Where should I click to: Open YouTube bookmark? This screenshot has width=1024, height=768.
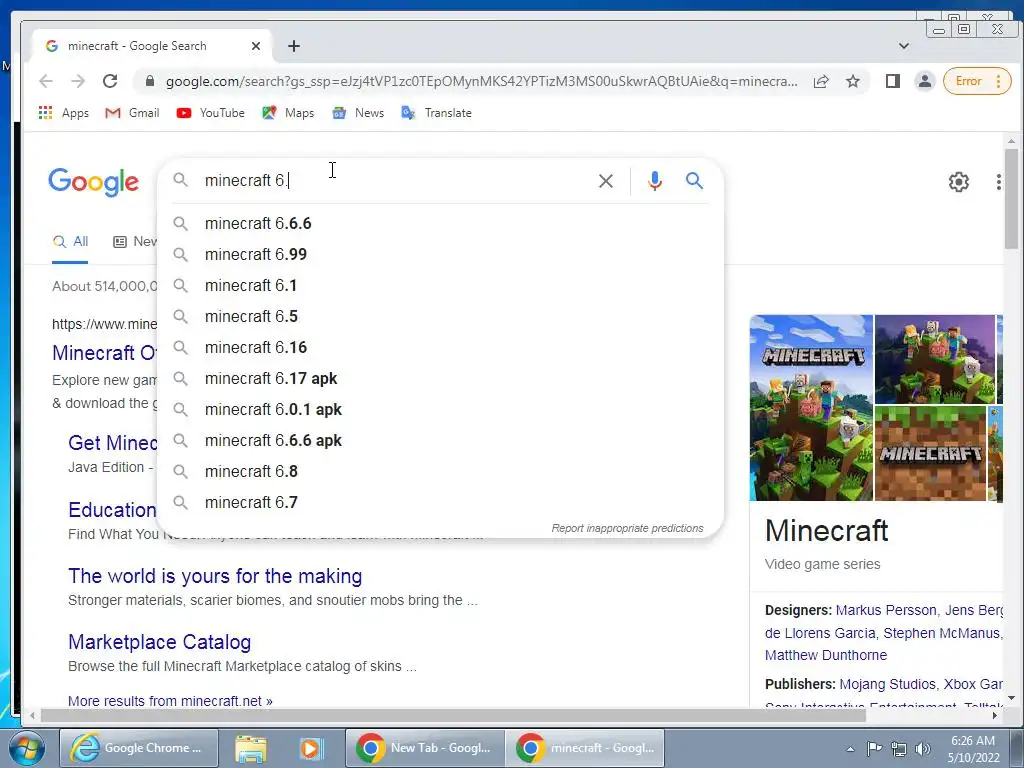point(210,113)
